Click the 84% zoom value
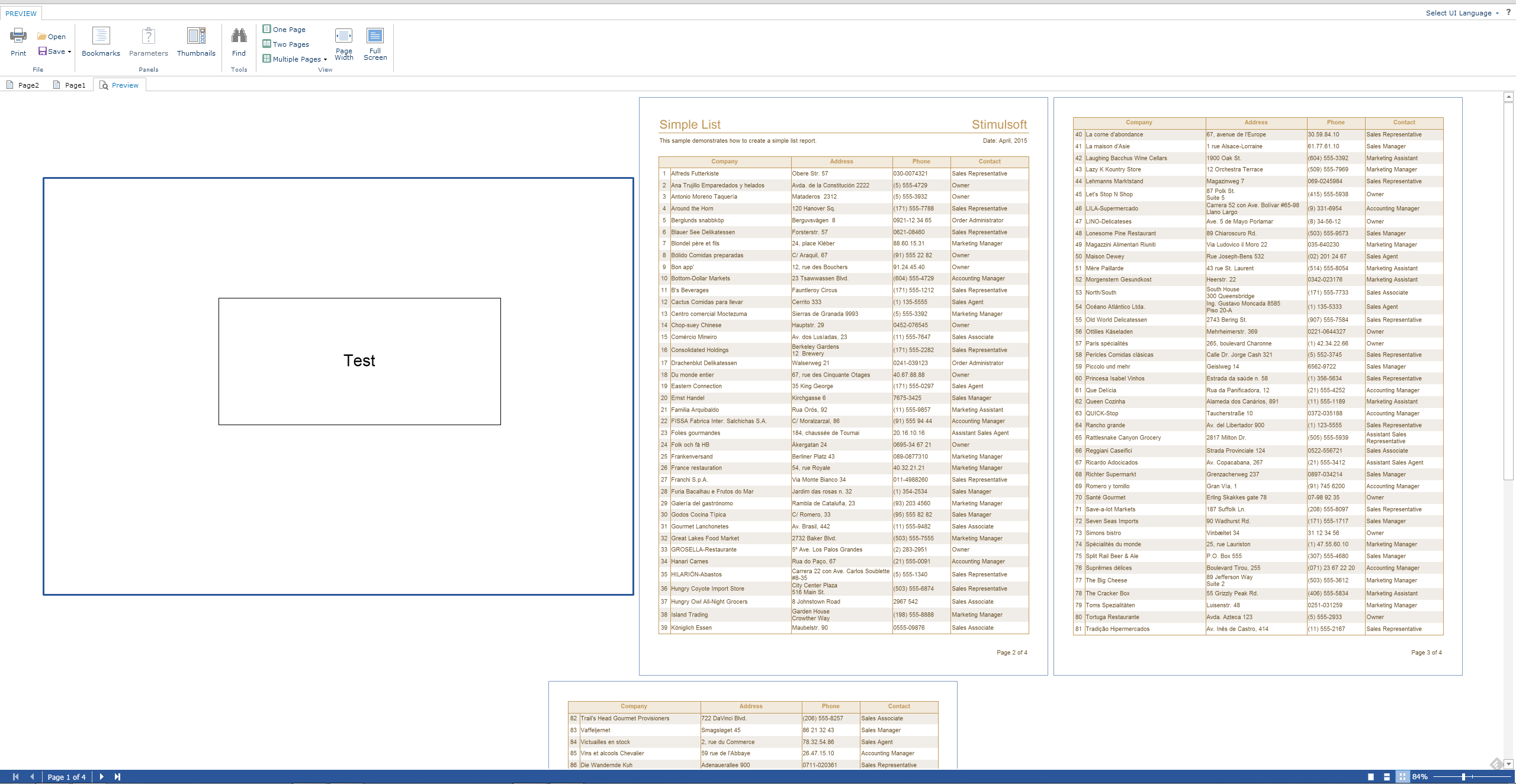The height and width of the screenshot is (784, 1516). tap(1420, 777)
